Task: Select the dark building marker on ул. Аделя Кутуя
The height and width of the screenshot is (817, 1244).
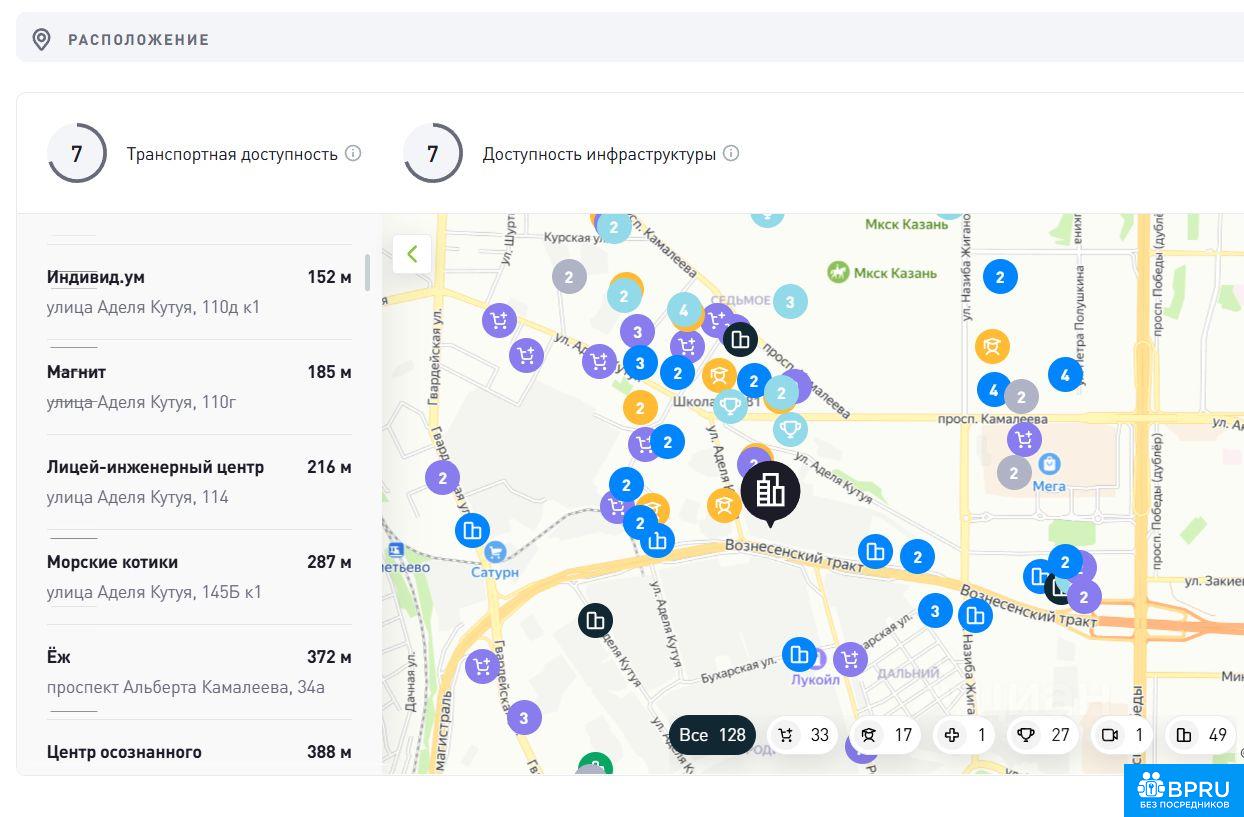Action: tap(595, 621)
